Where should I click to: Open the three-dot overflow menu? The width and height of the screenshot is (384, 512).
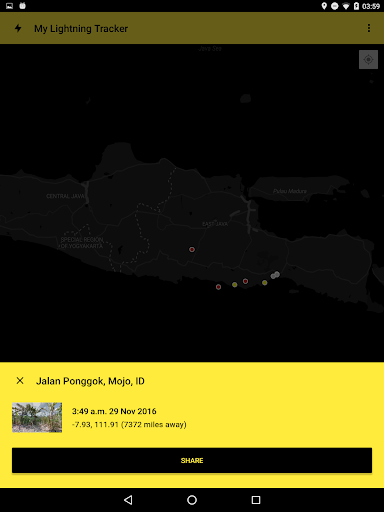pyautogui.click(x=369, y=28)
